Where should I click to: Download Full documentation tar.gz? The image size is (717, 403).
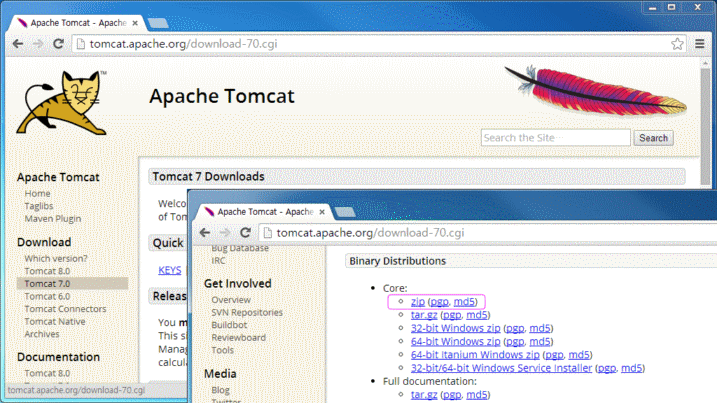coord(424,395)
